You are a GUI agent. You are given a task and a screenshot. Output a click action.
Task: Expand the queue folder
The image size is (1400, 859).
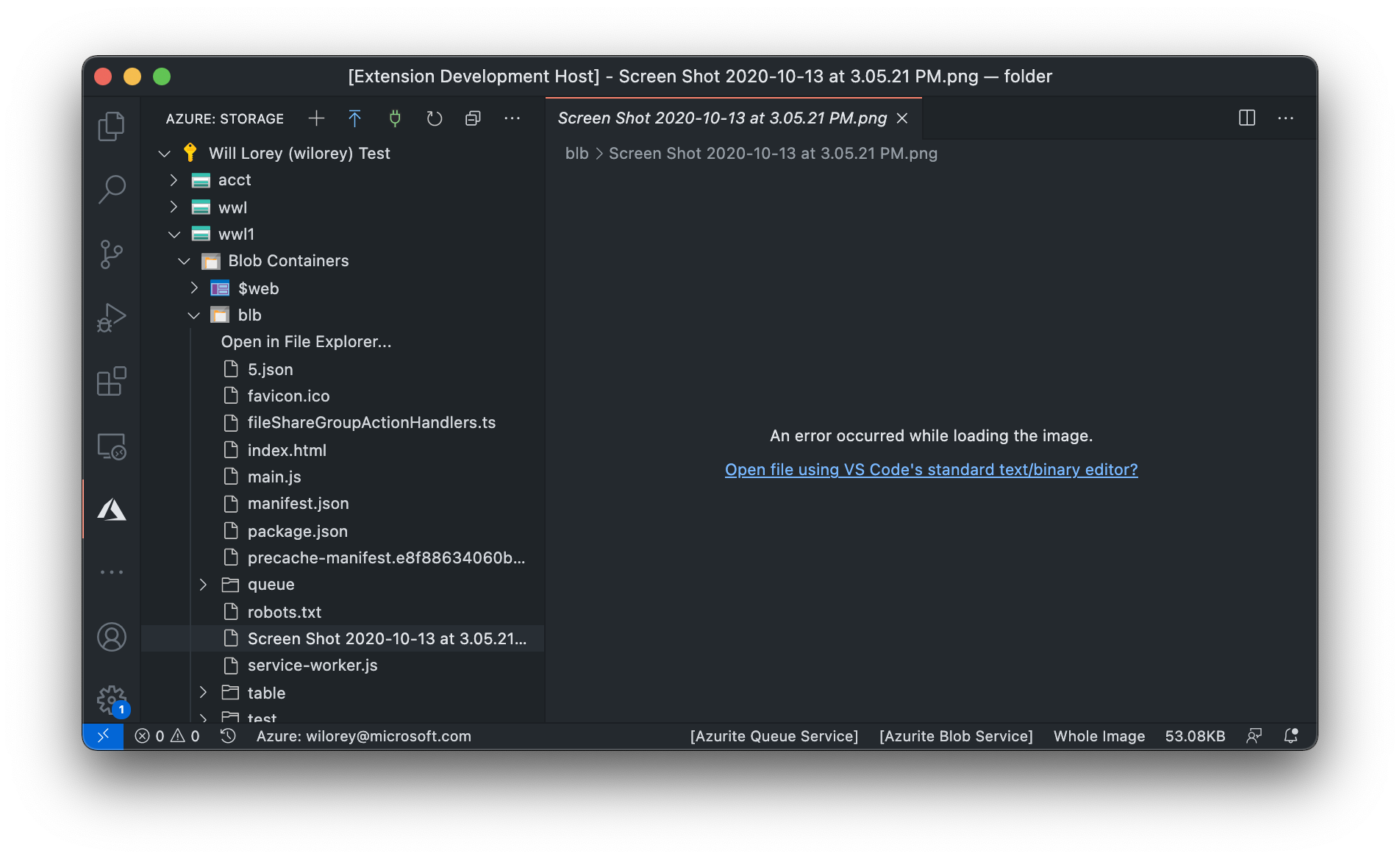click(204, 584)
